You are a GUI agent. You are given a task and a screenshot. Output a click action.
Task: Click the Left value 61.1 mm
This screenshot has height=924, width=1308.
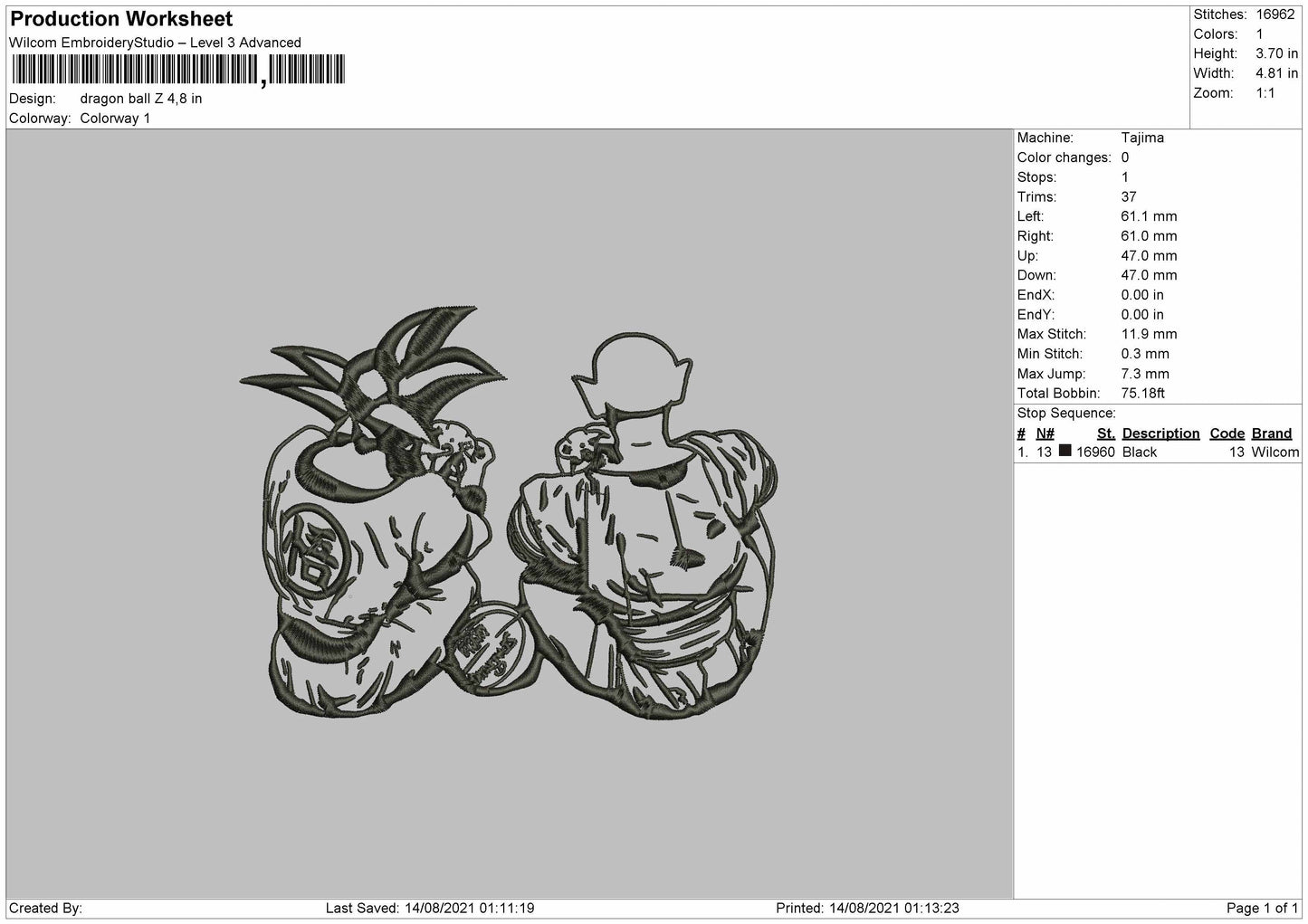point(1149,216)
